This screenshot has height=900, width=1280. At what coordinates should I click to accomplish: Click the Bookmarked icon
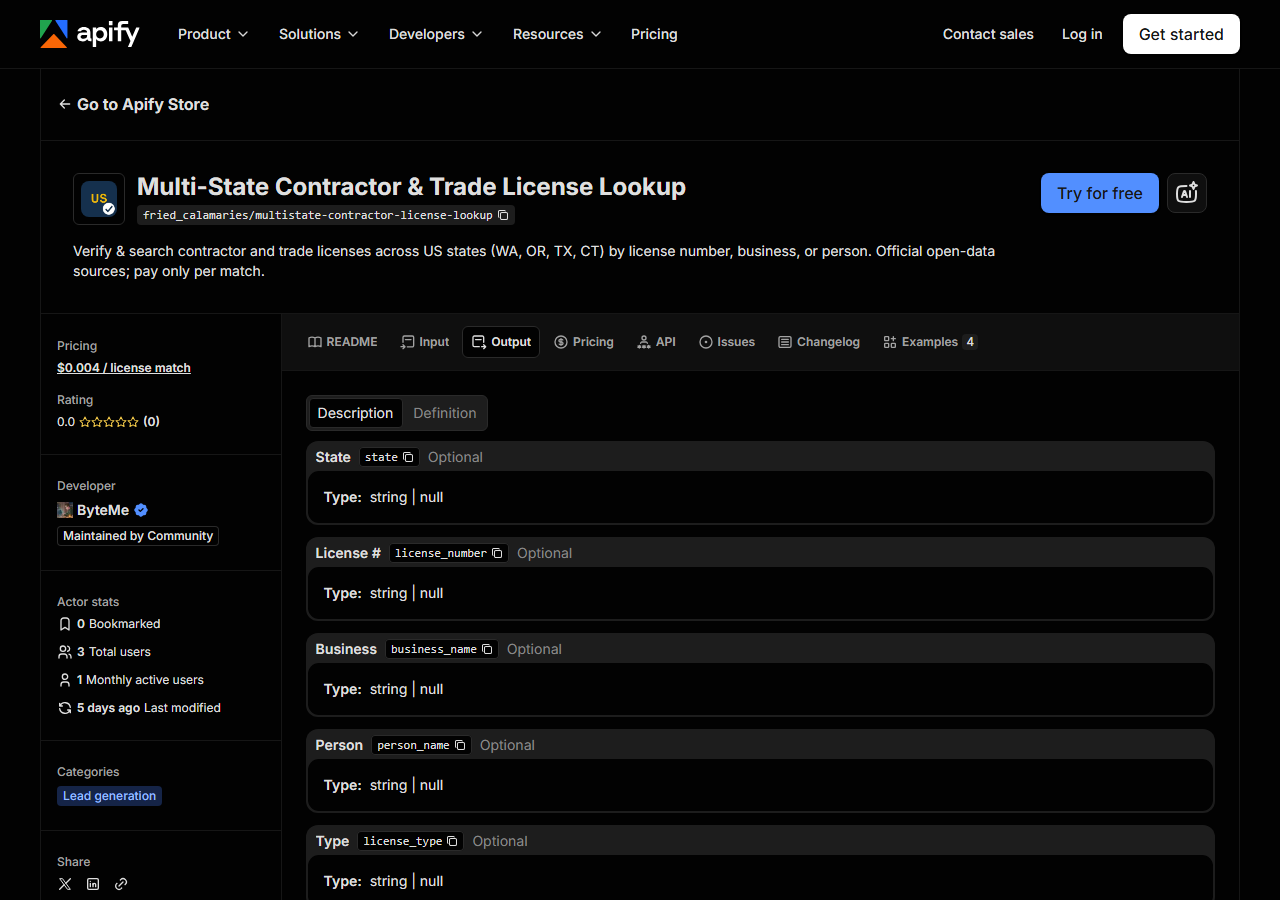tap(65, 624)
